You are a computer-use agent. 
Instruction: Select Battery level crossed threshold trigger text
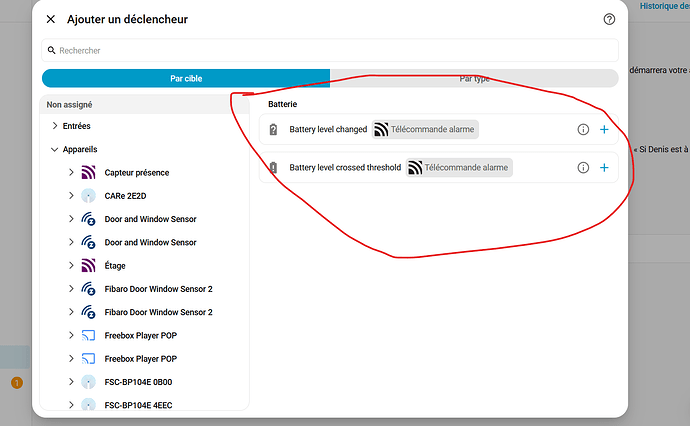345,168
